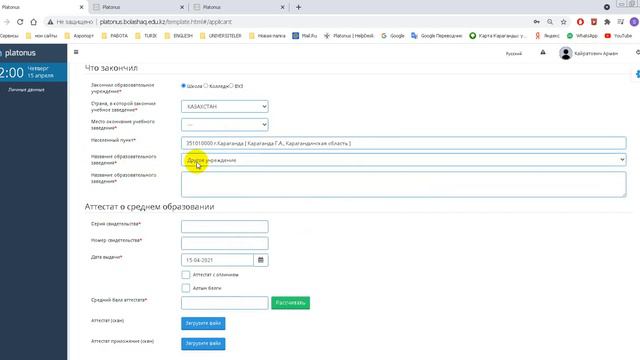Go to the browser home page icon
Viewport: 640px width, 360px height.
click(33, 22)
